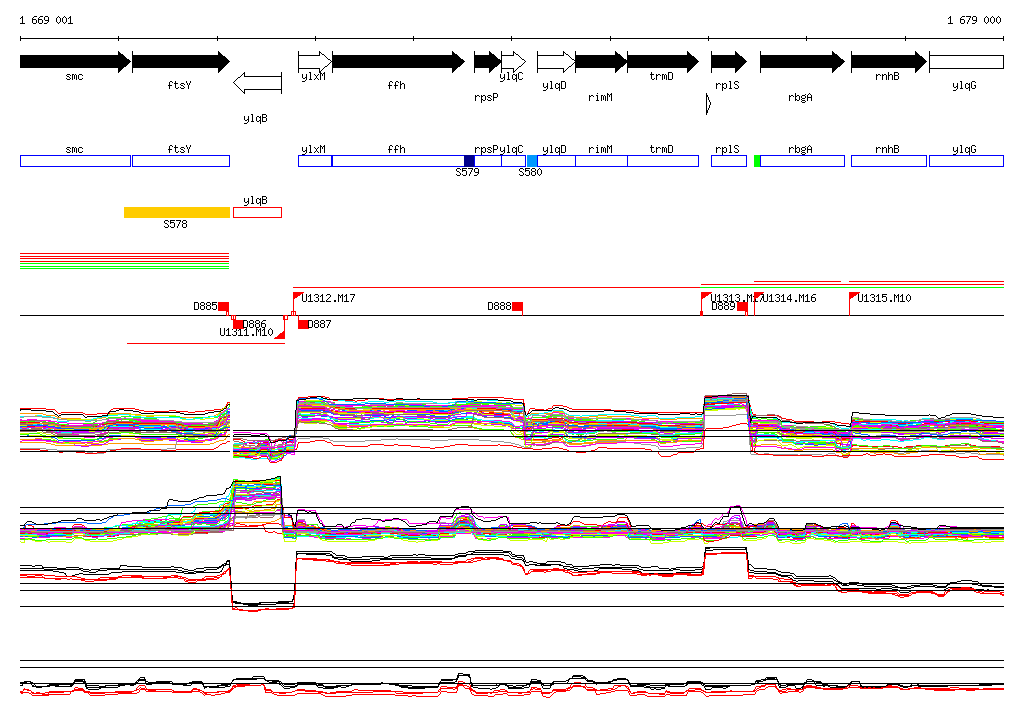Click the end coordinate '1 679 000'

pyautogui.click(x=974, y=20)
